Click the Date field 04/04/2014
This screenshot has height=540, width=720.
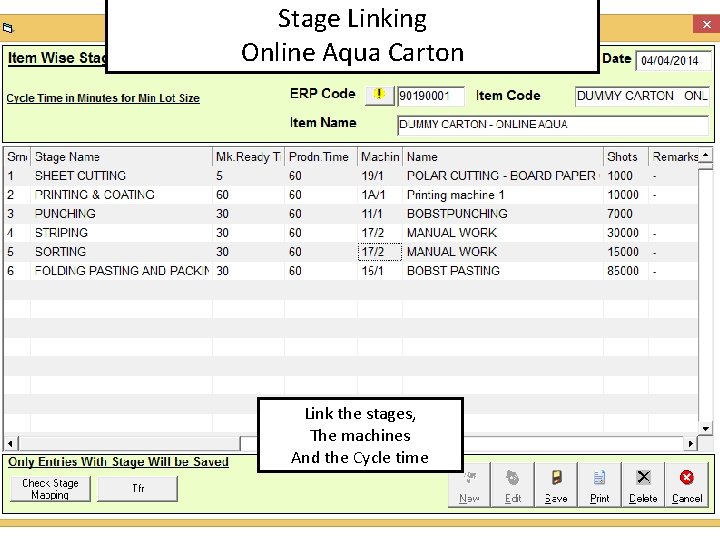pyautogui.click(x=673, y=61)
